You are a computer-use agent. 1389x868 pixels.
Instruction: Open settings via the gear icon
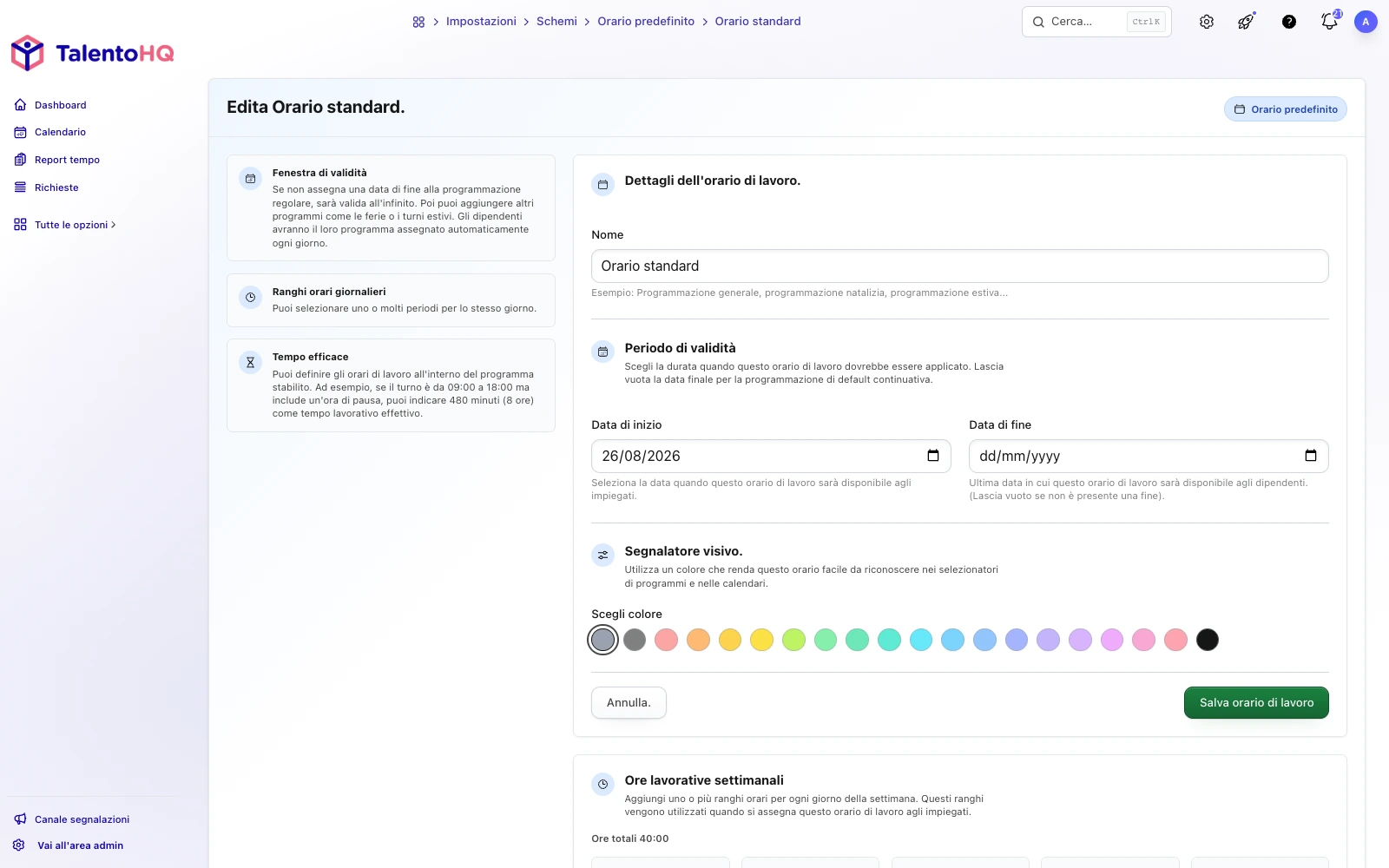point(1207,22)
